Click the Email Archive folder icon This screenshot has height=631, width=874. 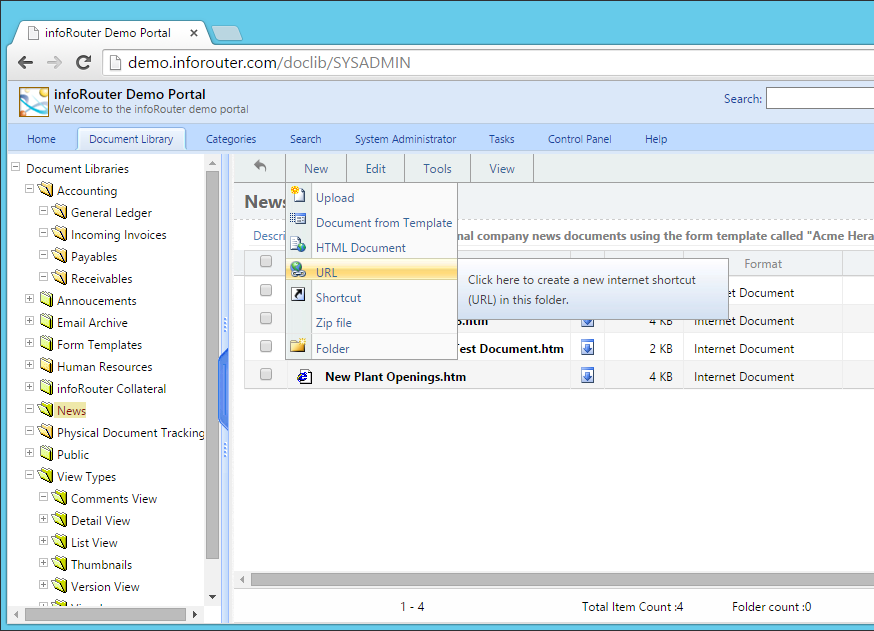(47, 322)
